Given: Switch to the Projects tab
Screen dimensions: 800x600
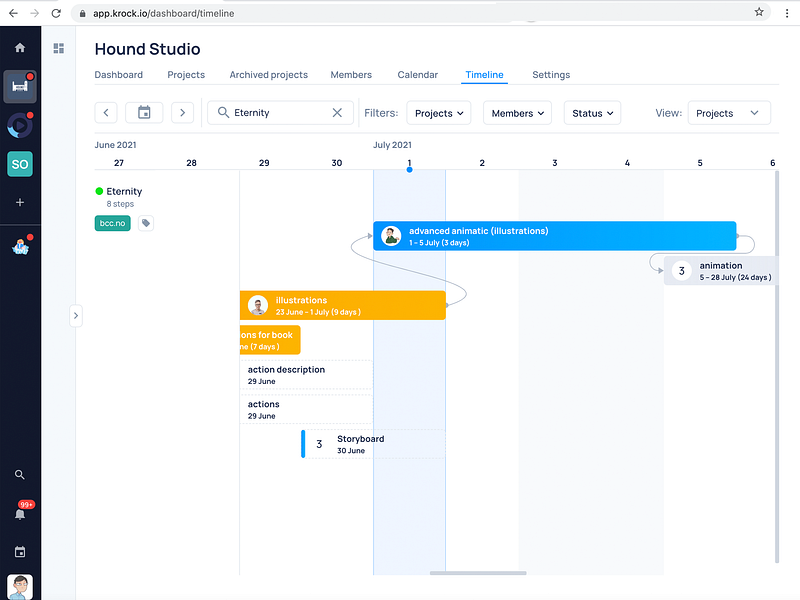Looking at the screenshot, I should (186, 74).
